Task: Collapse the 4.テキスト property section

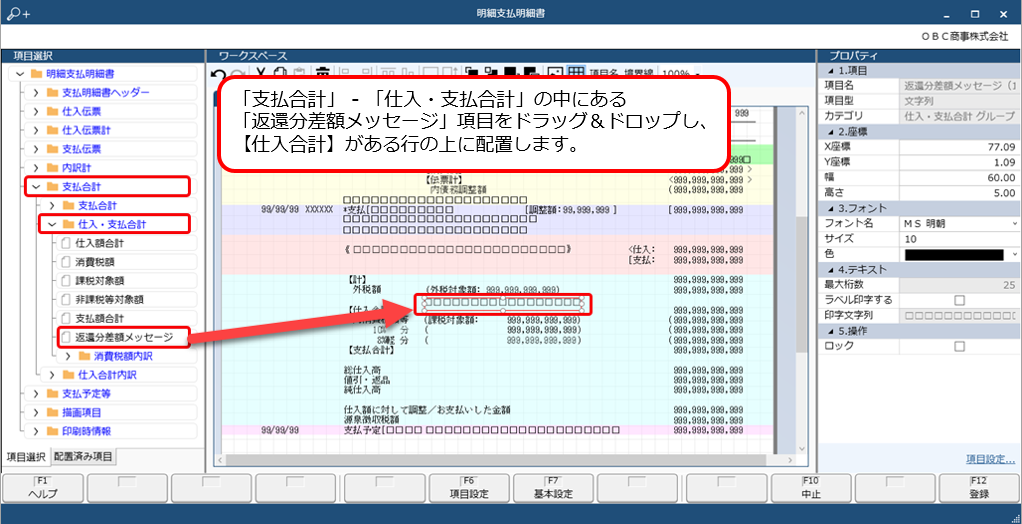Action: [x=829, y=270]
